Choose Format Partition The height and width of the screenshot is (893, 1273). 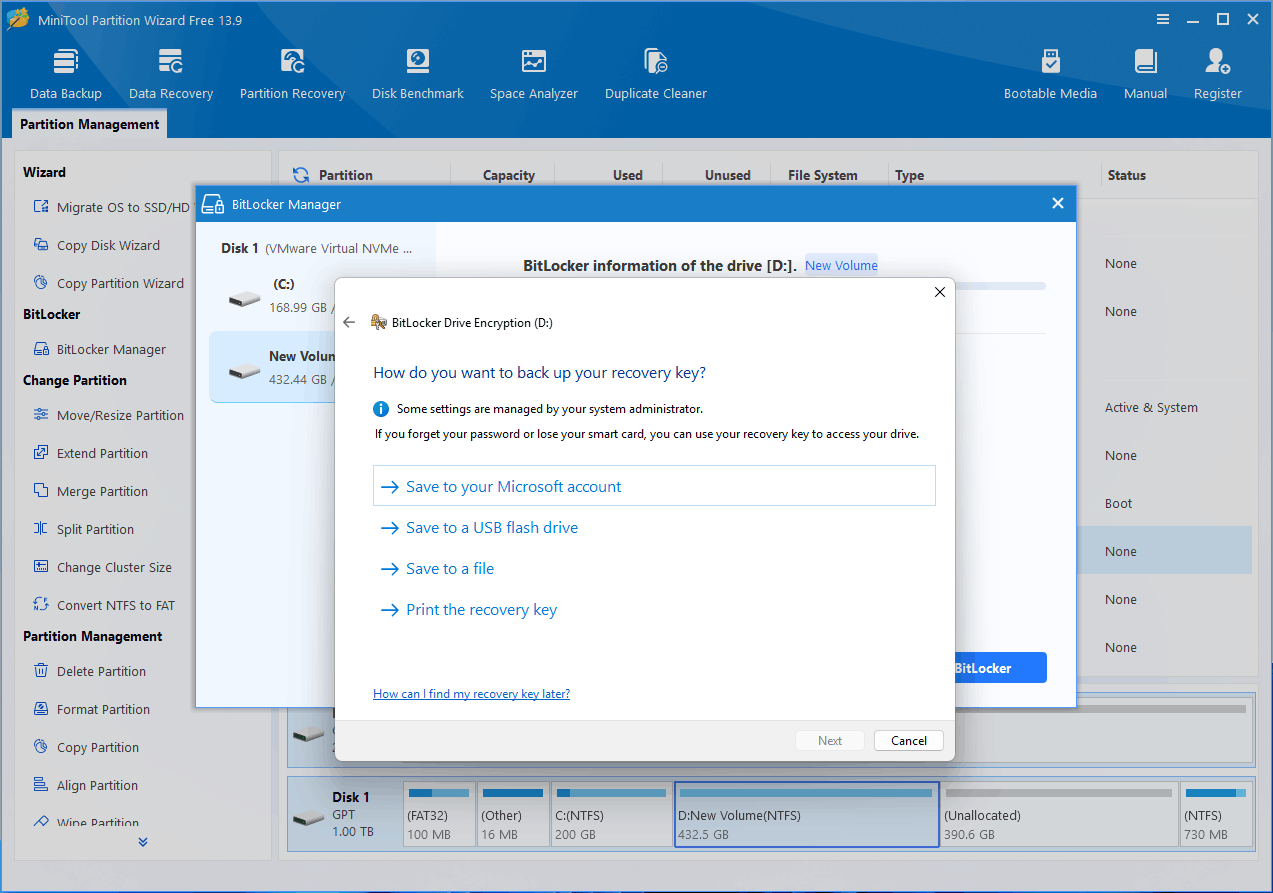pos(91,709)
